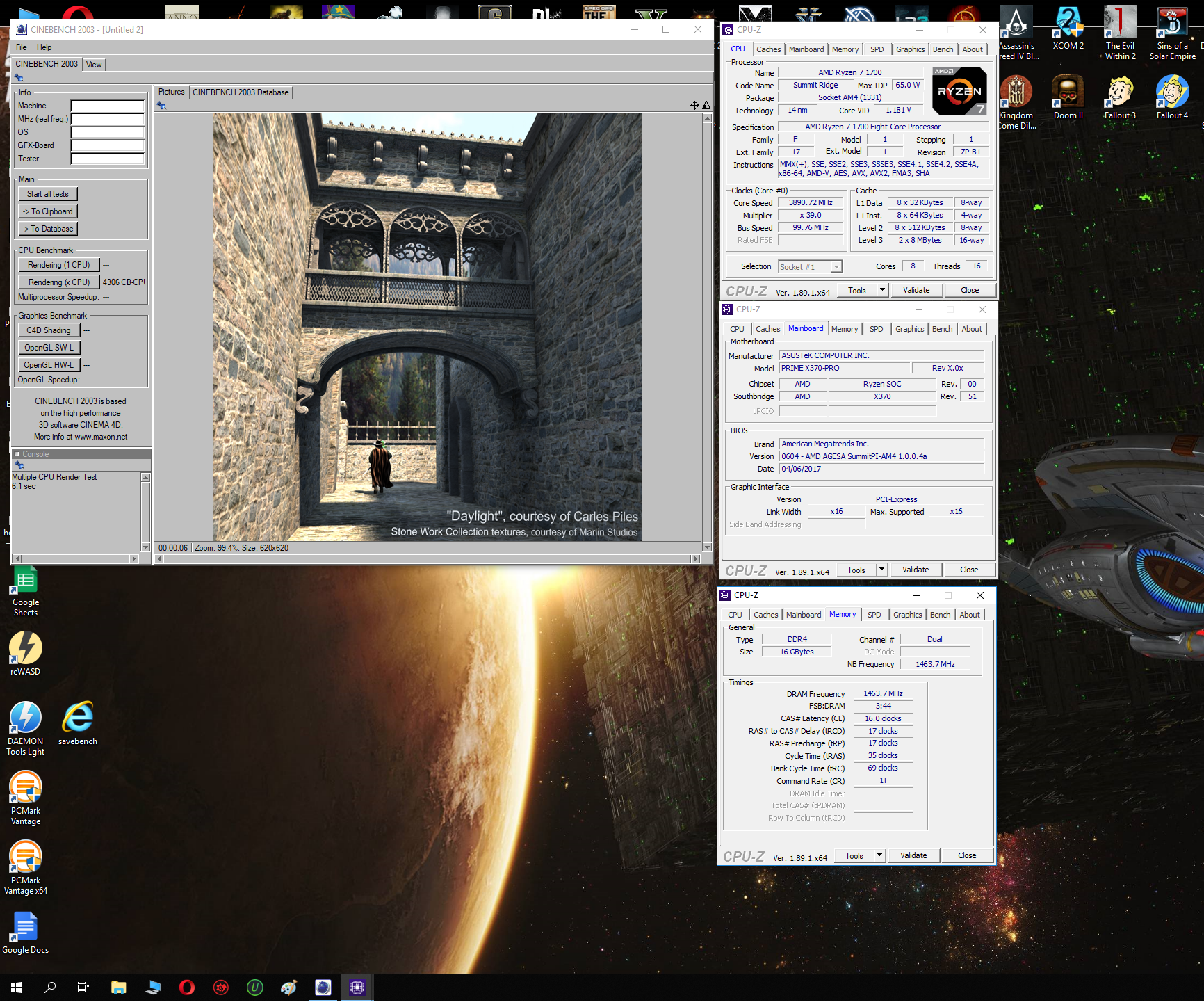
Task: Click the Machine input field
Action: pos(108,106)
